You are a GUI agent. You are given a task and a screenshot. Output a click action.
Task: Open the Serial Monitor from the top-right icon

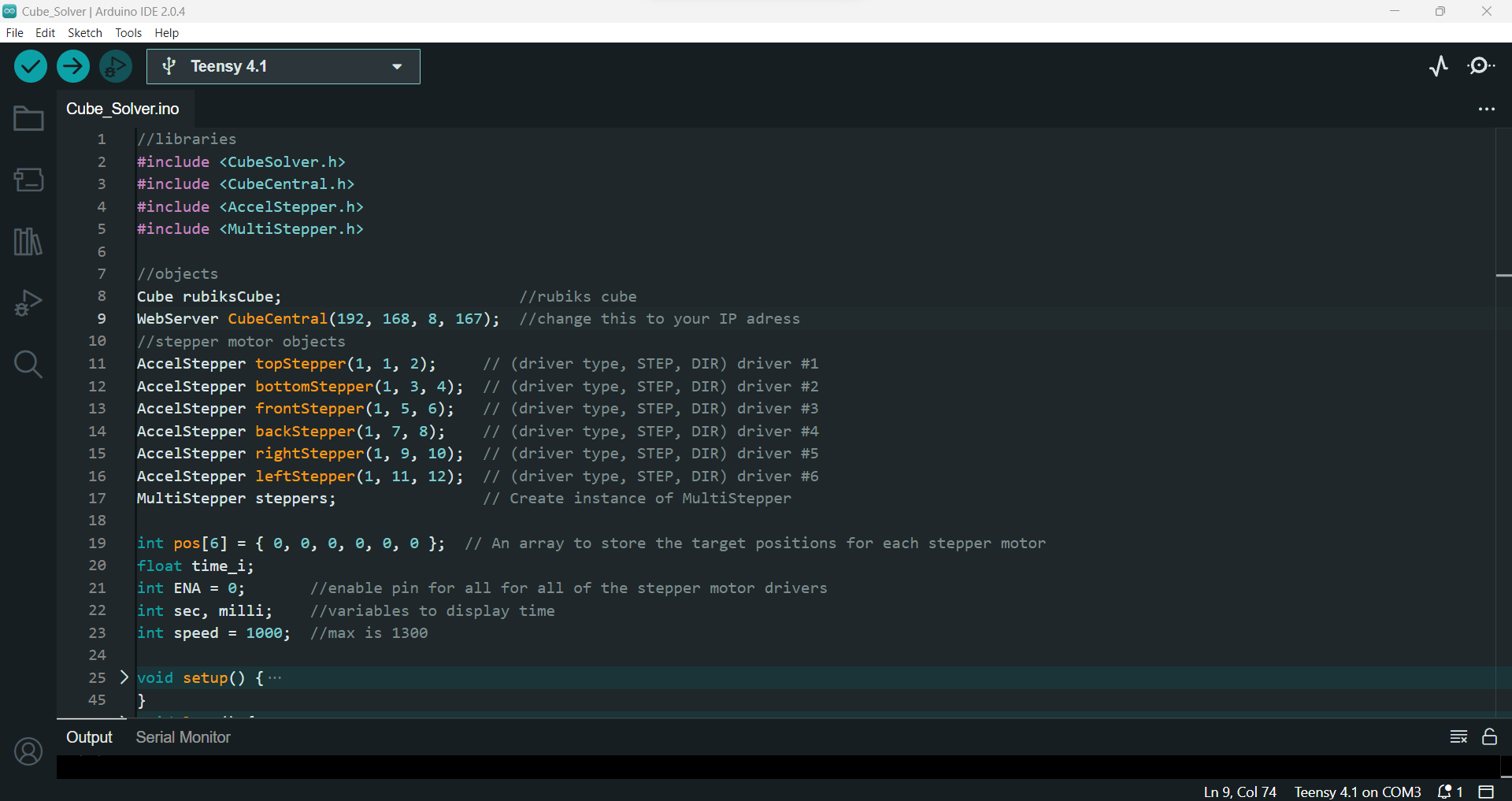coord(1481,66)
